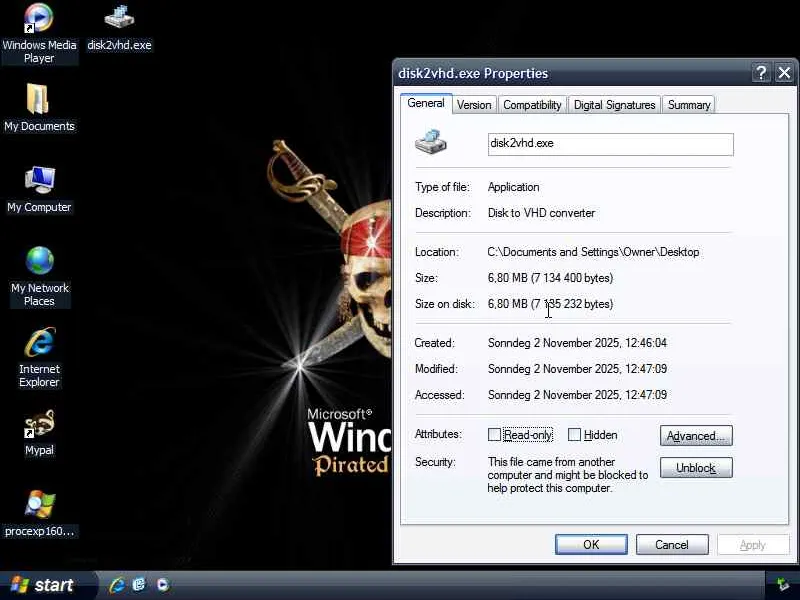Click the disk icon in the Properties dialog
The height and width of the screenshot is (600, 800).
[x=431, y=141]
